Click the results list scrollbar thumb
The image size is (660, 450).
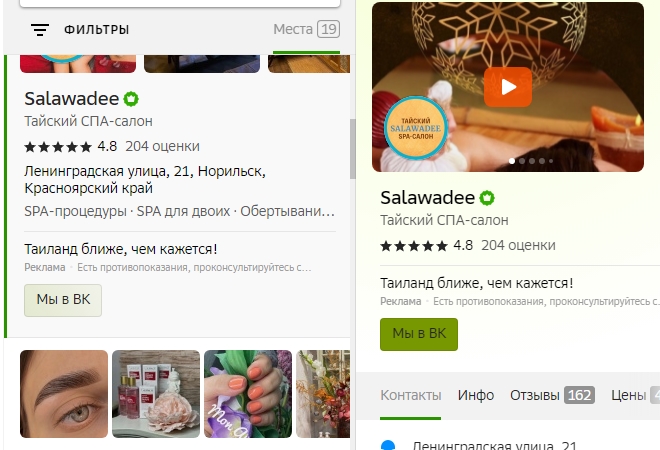pyautogui.click(x=353, y=149)
